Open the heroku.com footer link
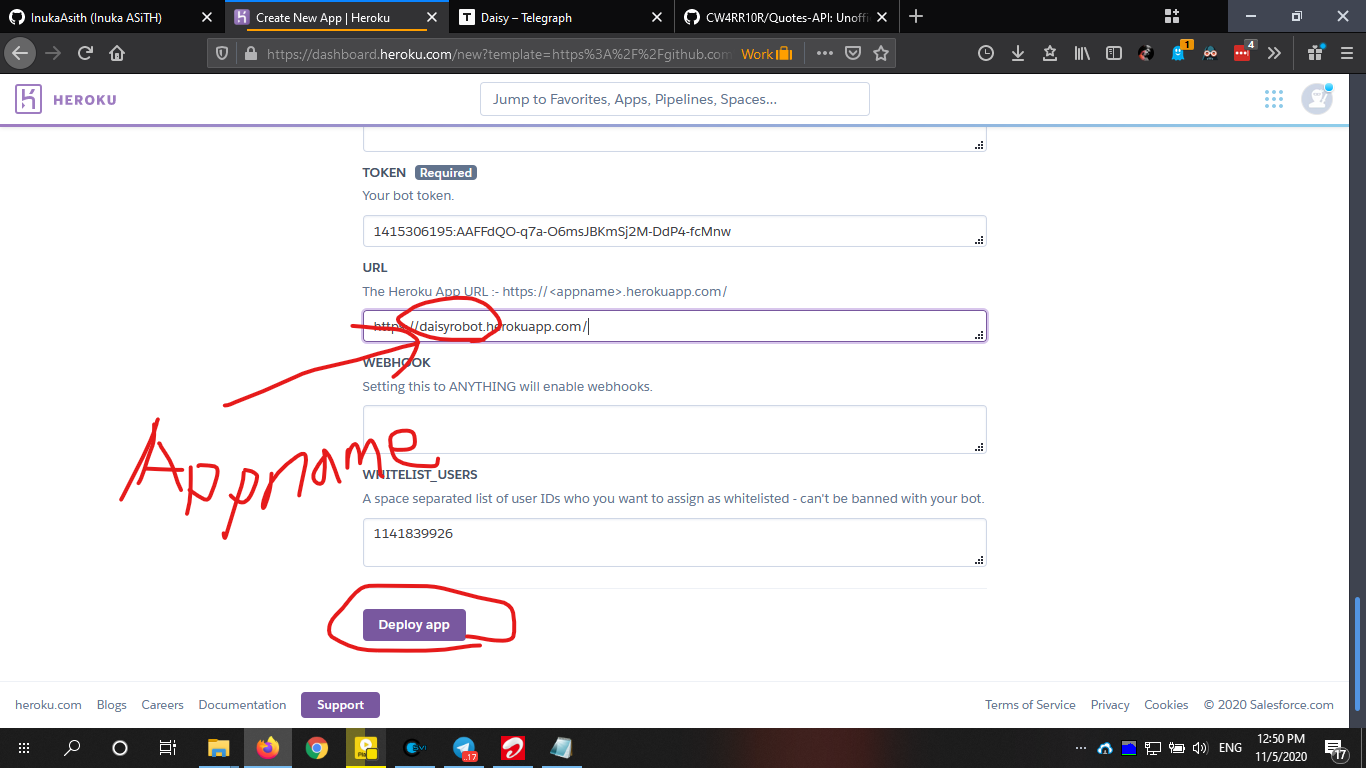The image size is (1366, 768). (x=48, y=705)
